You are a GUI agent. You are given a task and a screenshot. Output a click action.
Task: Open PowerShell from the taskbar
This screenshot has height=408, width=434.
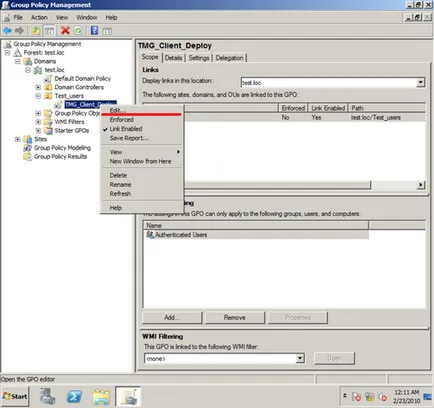pos(74,397)
